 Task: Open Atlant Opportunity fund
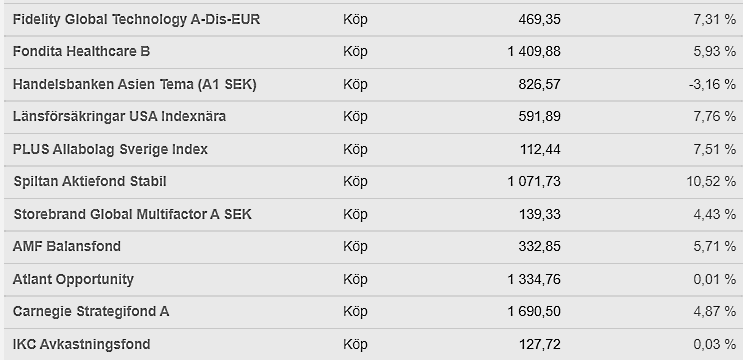[73, 279]
